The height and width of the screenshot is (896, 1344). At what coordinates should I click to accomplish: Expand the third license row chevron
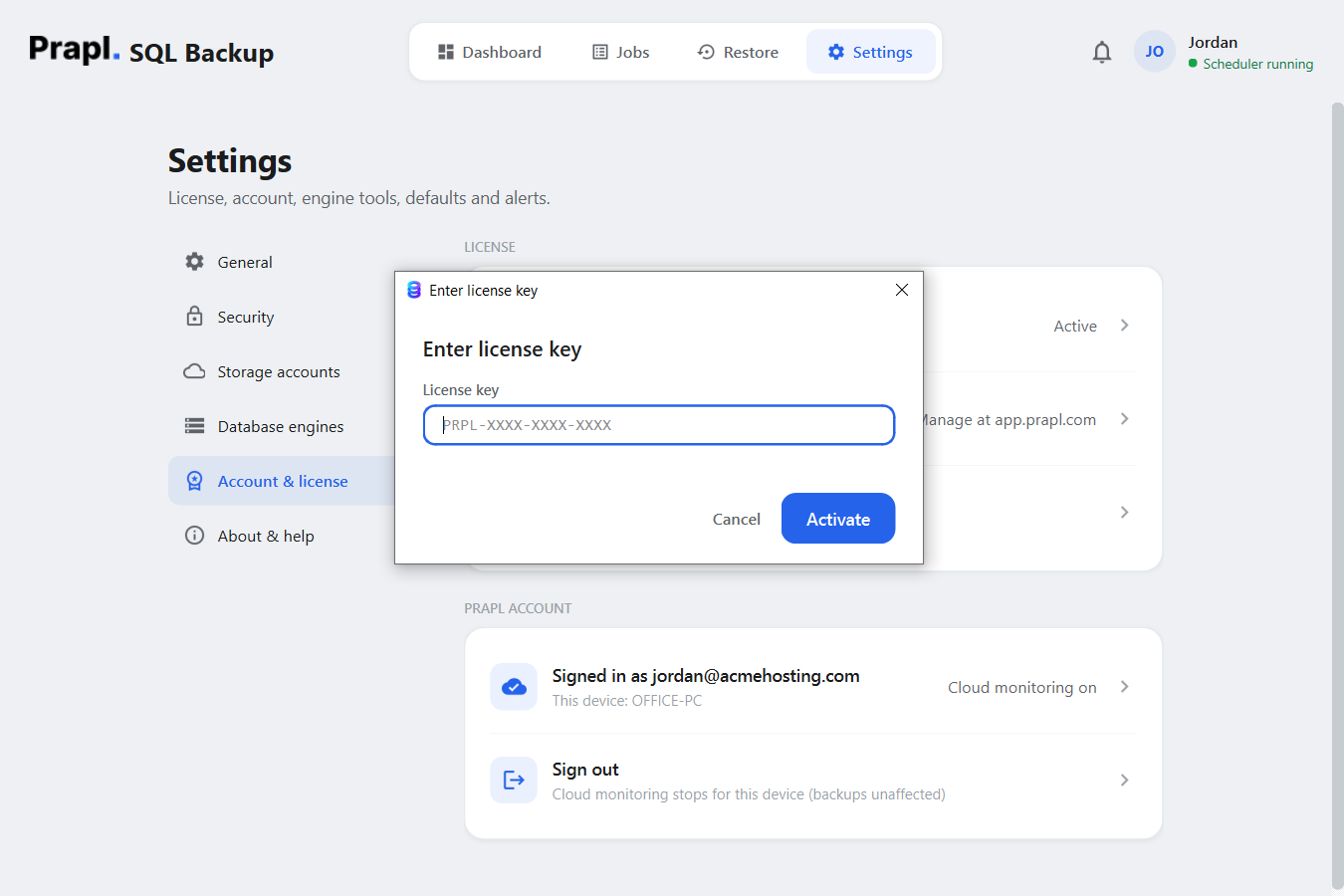click(x=1124, y=513)
